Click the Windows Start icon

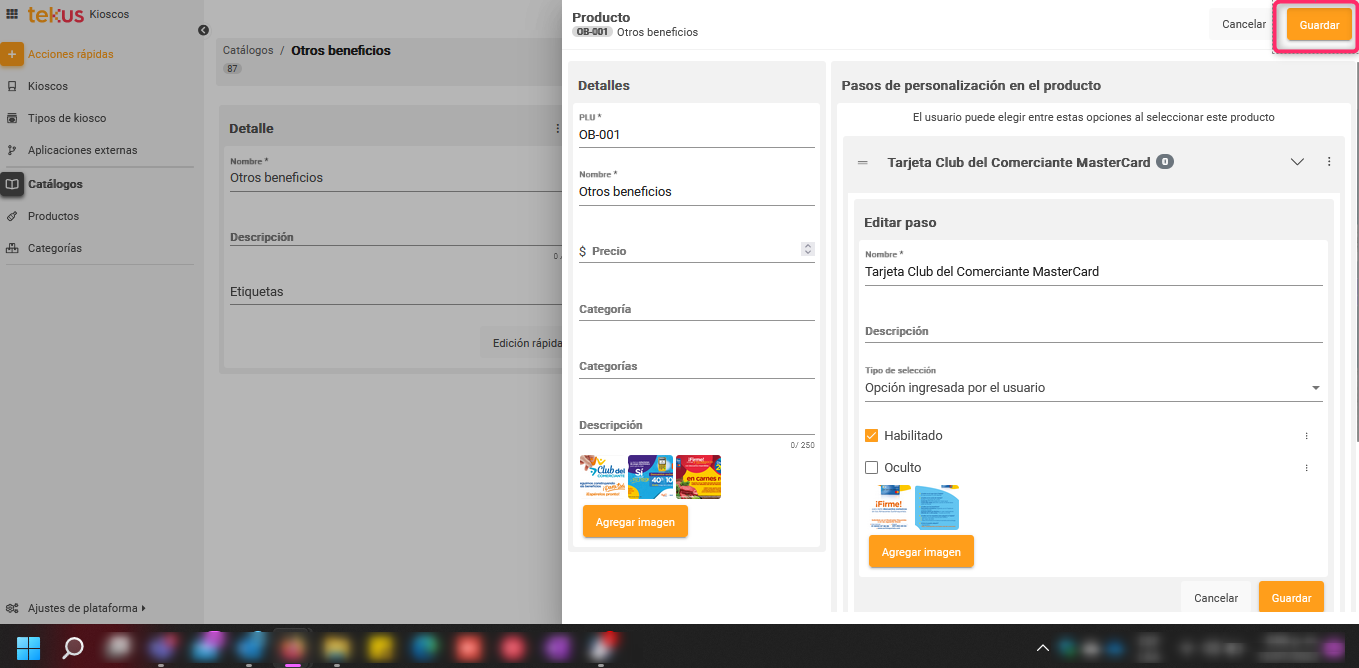(x=28, y=648)
